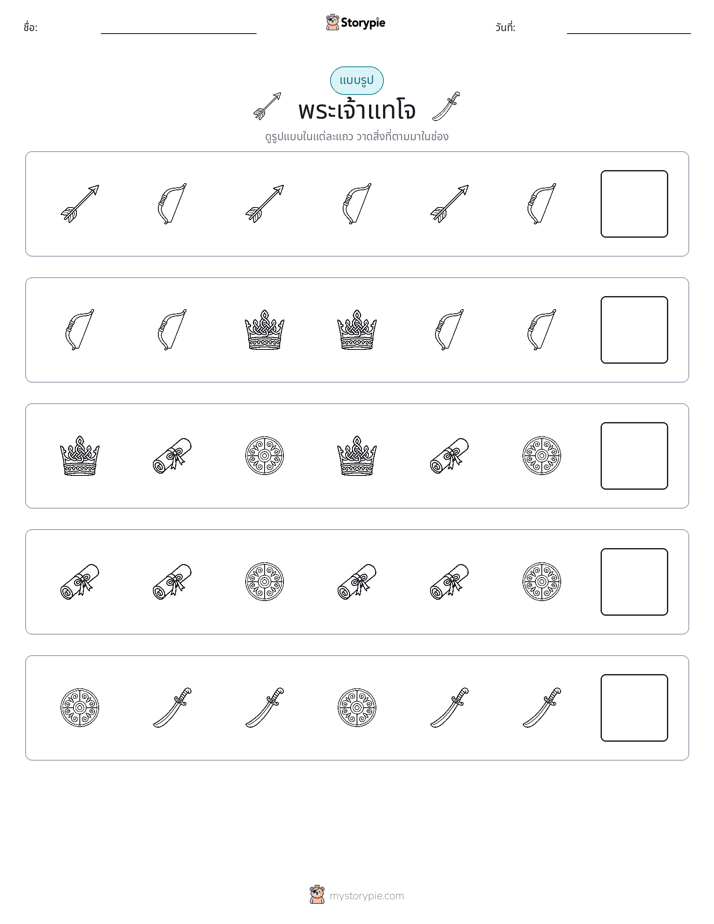
Task: Click the first shield in row four
Action: (x=265, y=582)
